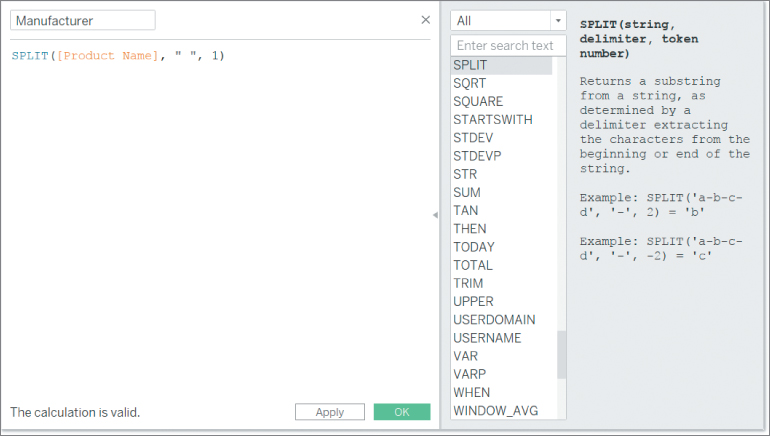Select TAN in the function list
The height and width of the screenshot is (436, 770).
pyautogui.click(x=501, y=211)
